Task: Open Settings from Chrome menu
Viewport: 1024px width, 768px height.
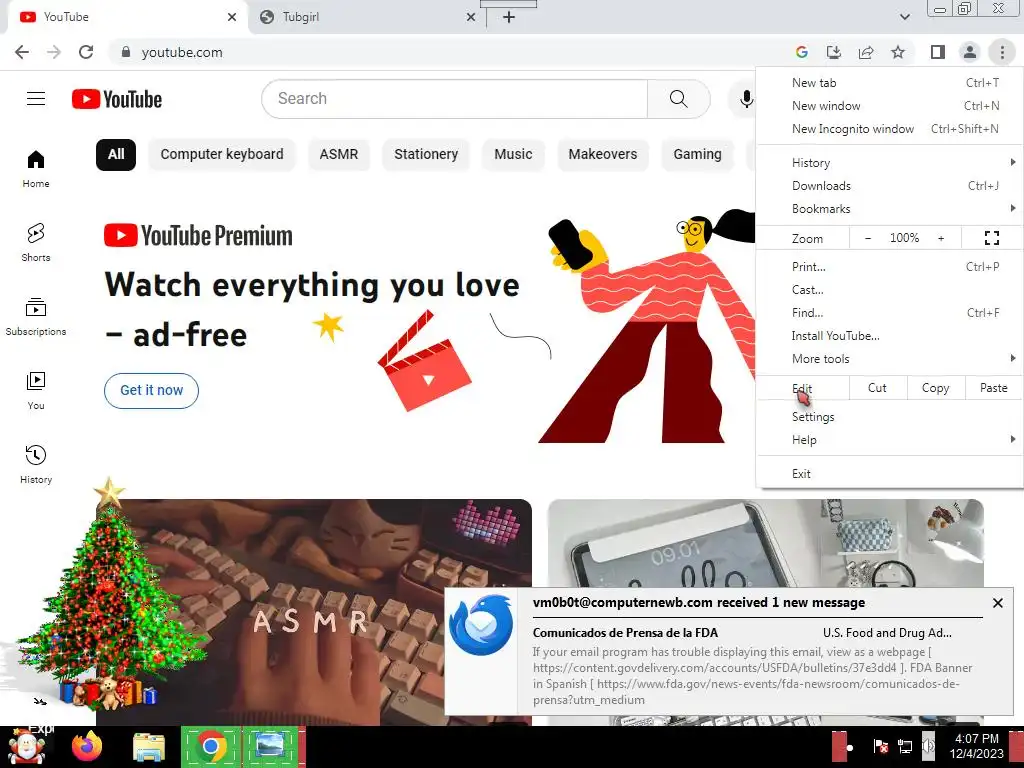Action: pyautogui.click(x=889, y=417)
